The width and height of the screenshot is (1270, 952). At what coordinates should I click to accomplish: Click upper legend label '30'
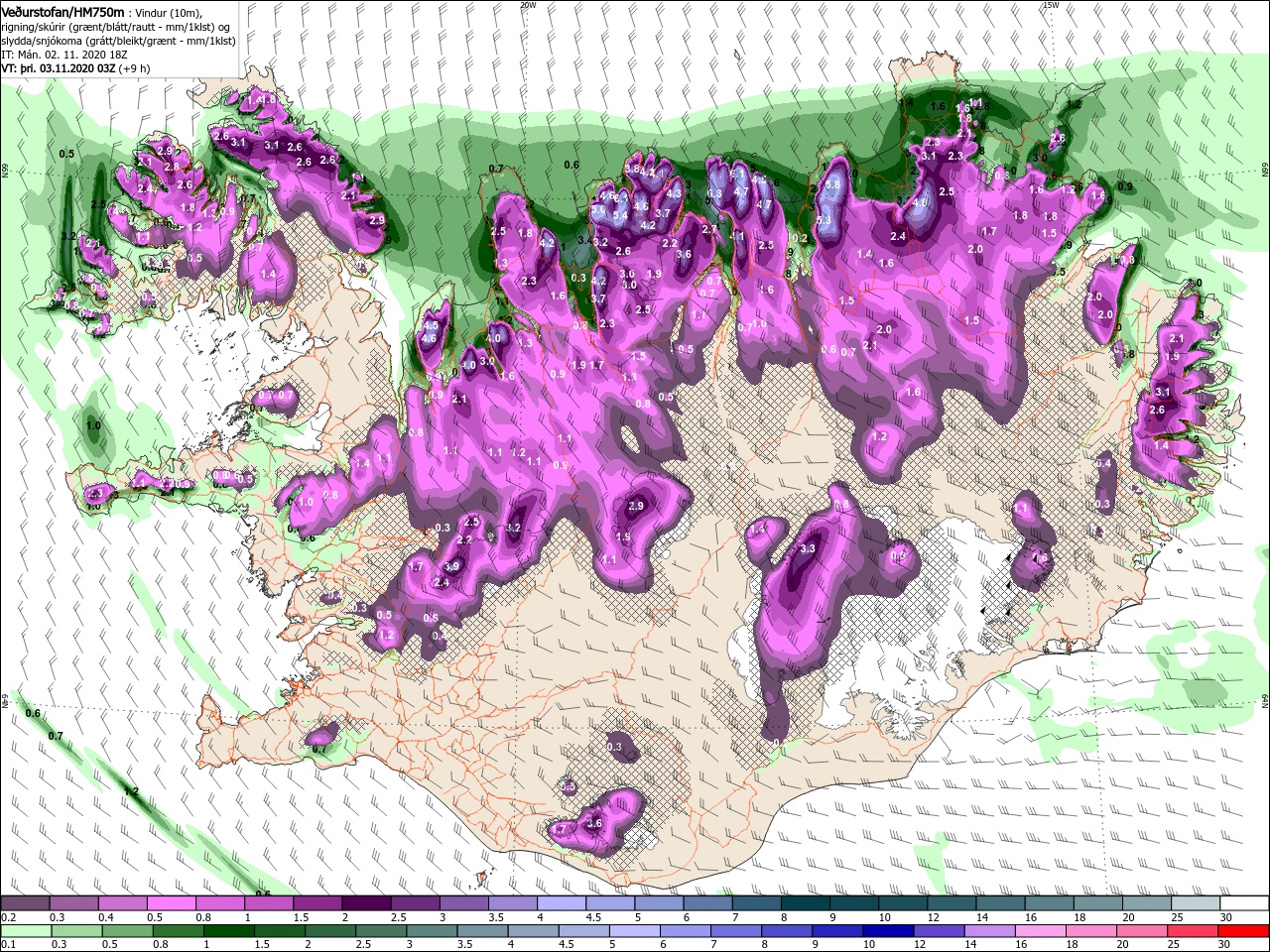[x=1226, y=917]
